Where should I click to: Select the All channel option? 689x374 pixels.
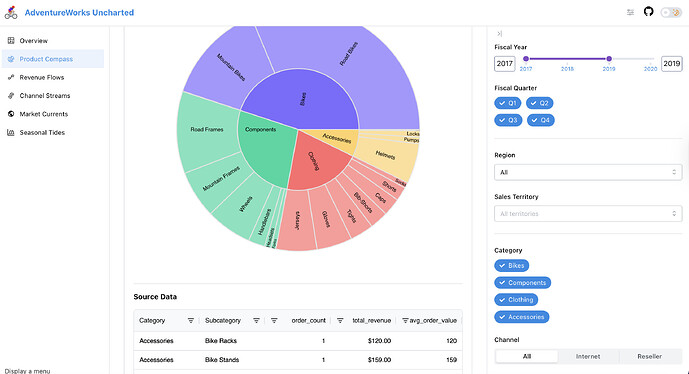tap(527, 356)
